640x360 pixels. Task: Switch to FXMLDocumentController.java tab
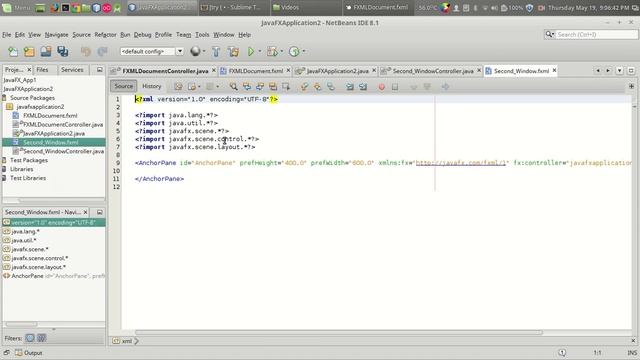click(x=165, y=71)
